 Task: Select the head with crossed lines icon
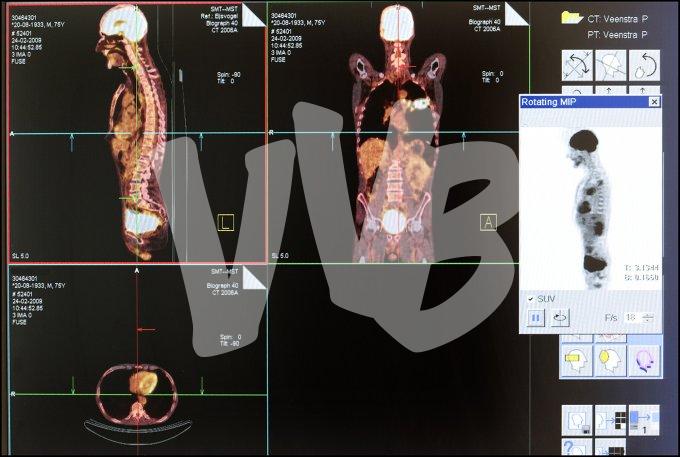point(611,67)
